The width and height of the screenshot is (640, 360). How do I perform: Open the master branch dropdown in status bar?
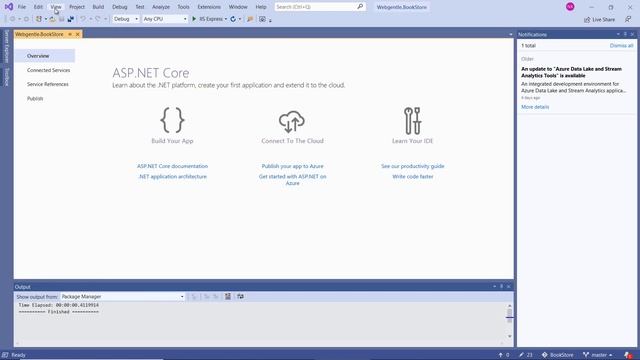click(x=598, y=355)
